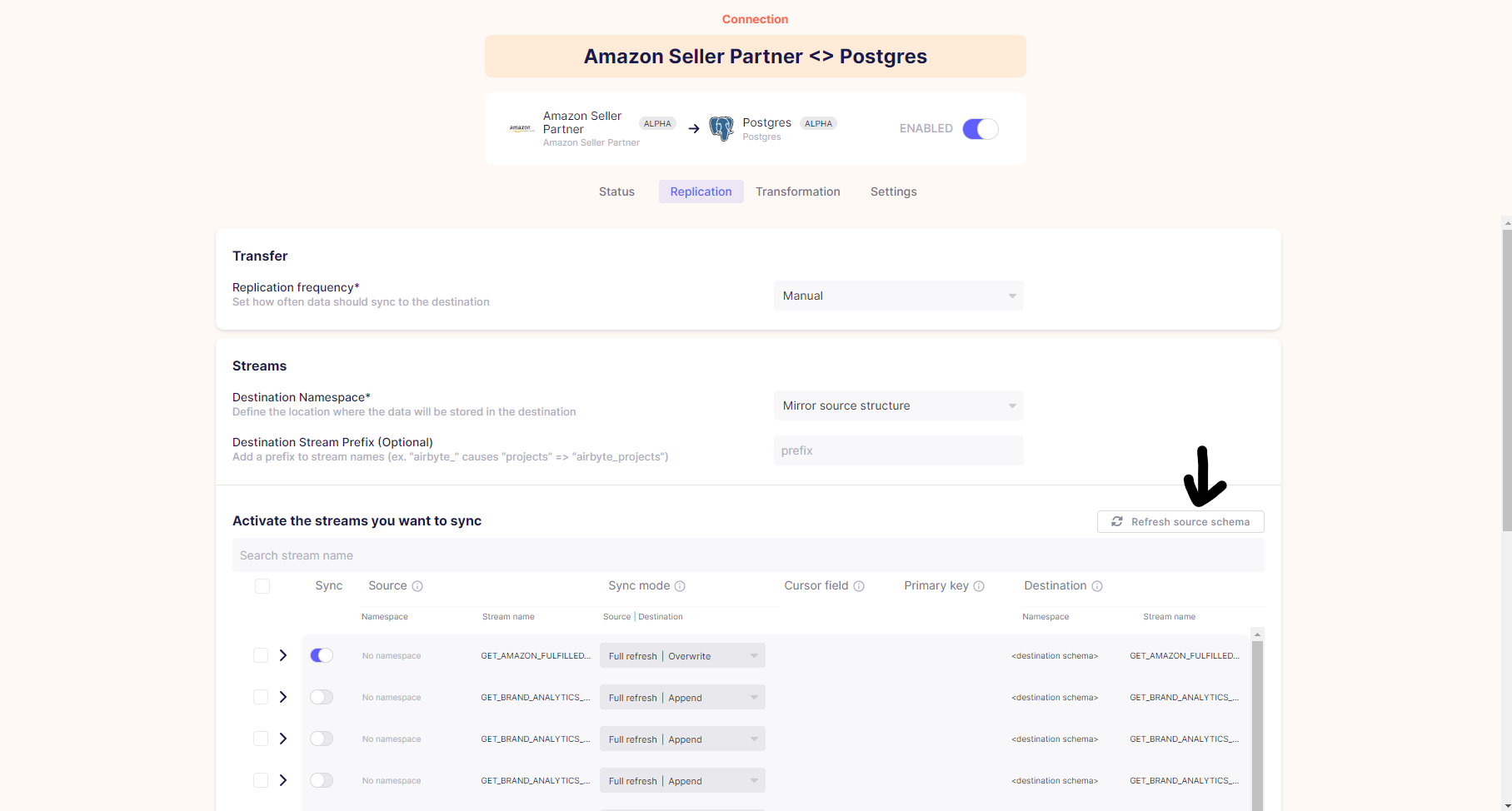Viewport: 1512px width, 811px height.
Task: Open the Cursor field info tooltip icon
Action: (x=859, y=586)
